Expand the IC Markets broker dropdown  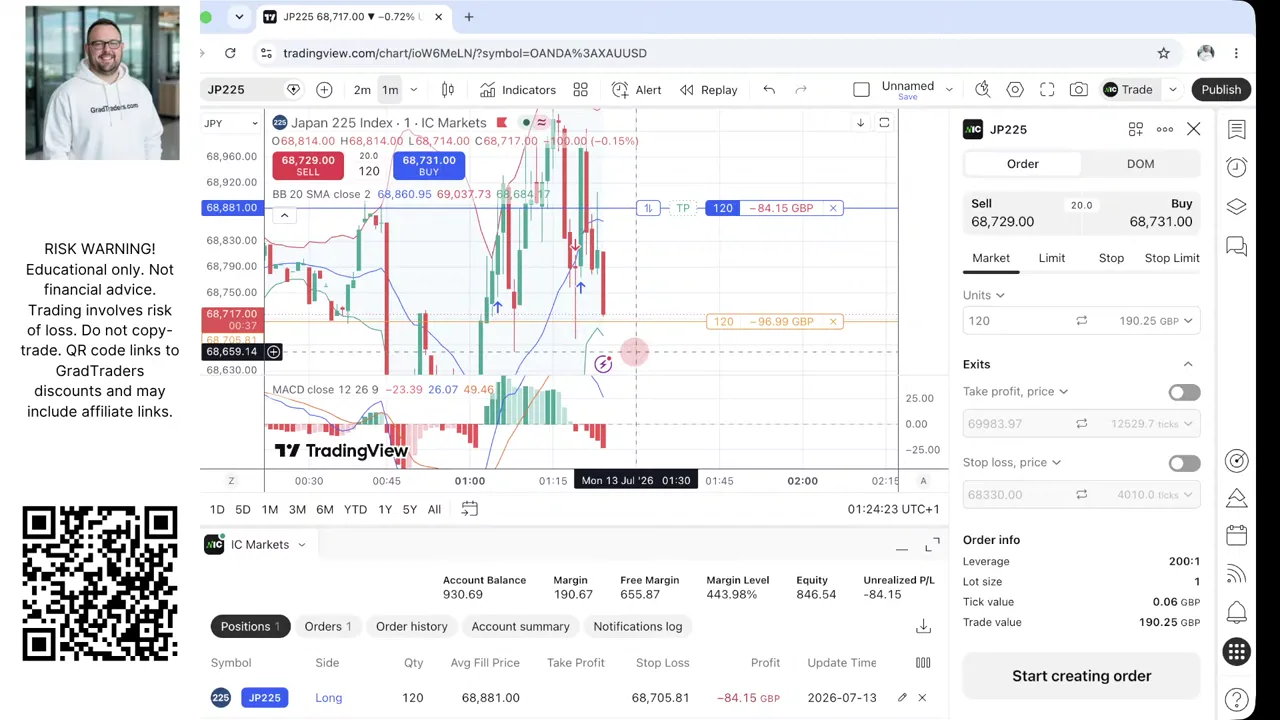tap(301, 545)
